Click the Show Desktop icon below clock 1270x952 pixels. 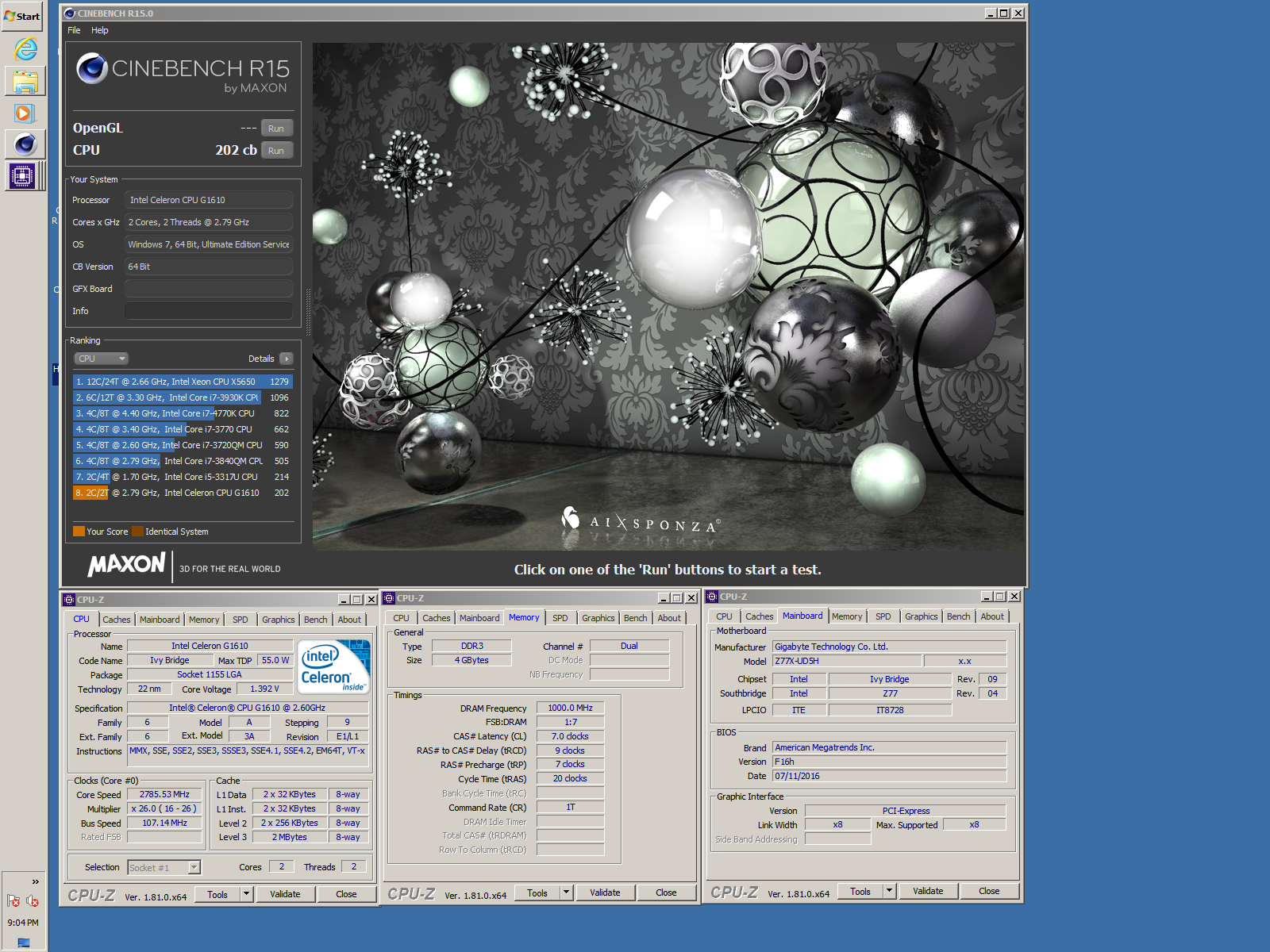24,942
